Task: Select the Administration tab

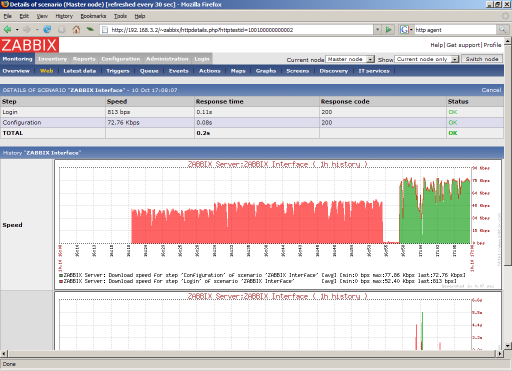Action: (167, 59)
